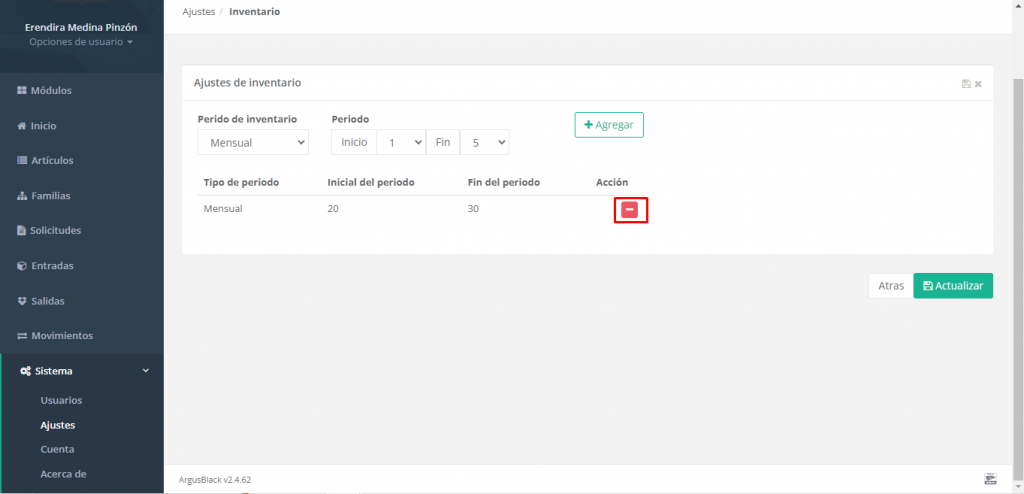Click the panel save icon in header

966,84
